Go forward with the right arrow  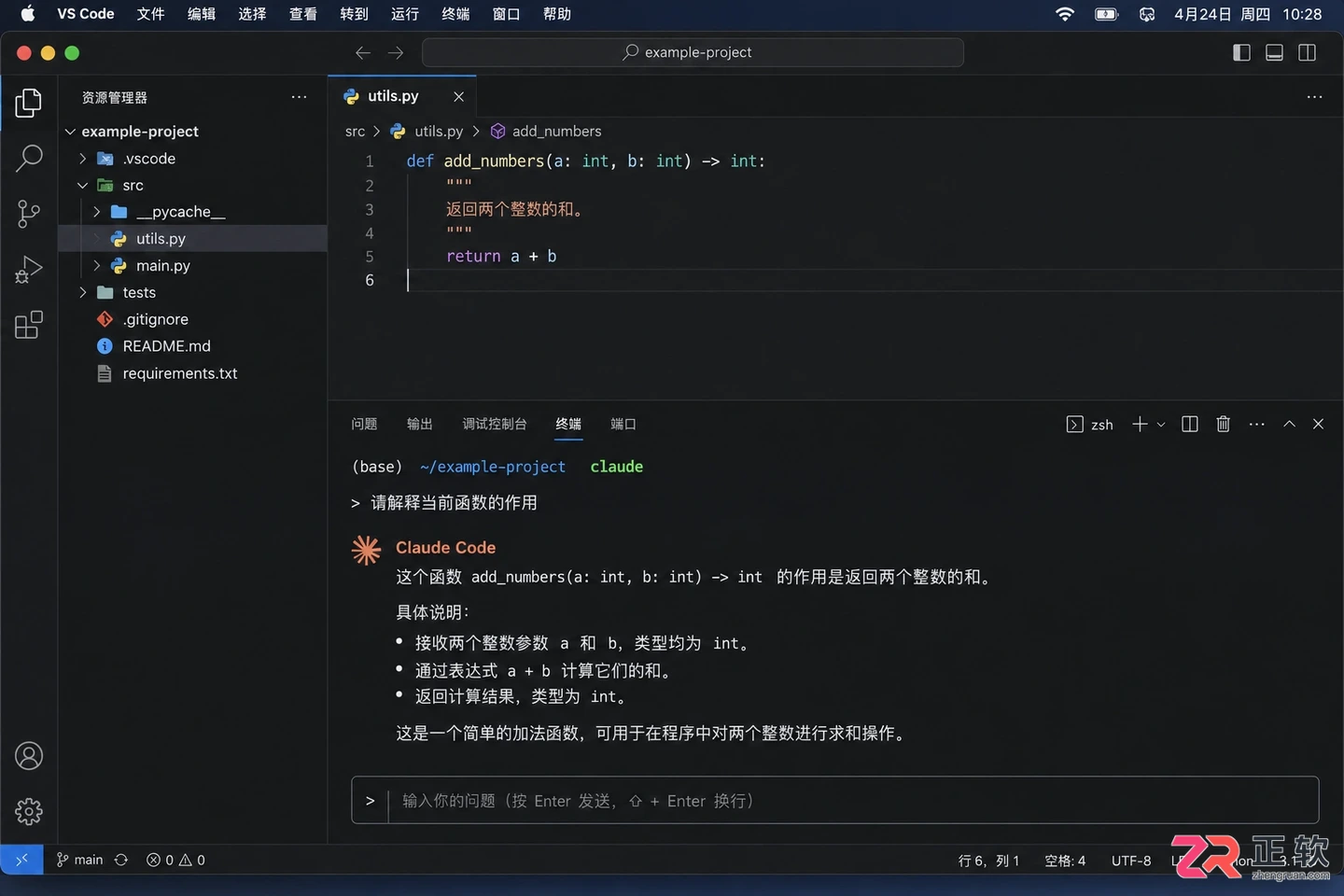point(396,52)
